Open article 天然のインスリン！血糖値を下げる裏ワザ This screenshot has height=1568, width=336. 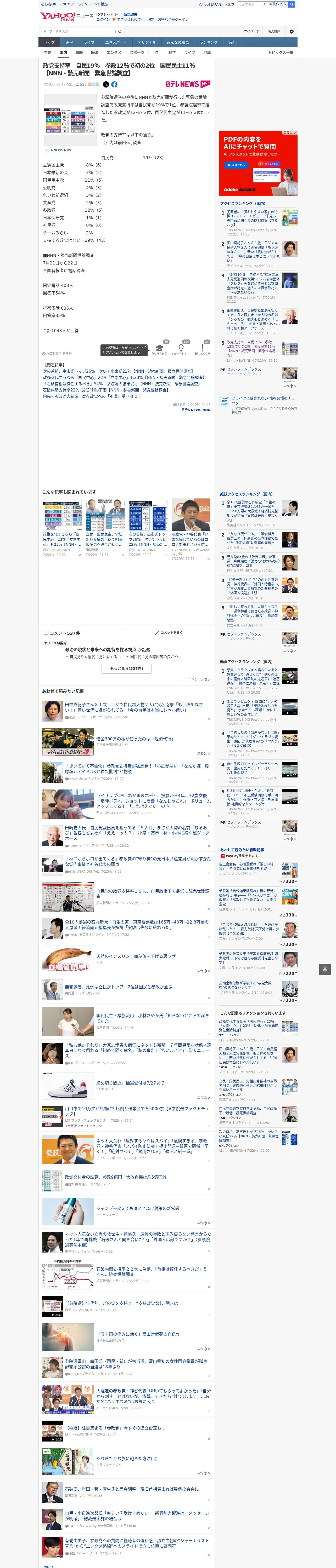[x=136, y=956]
